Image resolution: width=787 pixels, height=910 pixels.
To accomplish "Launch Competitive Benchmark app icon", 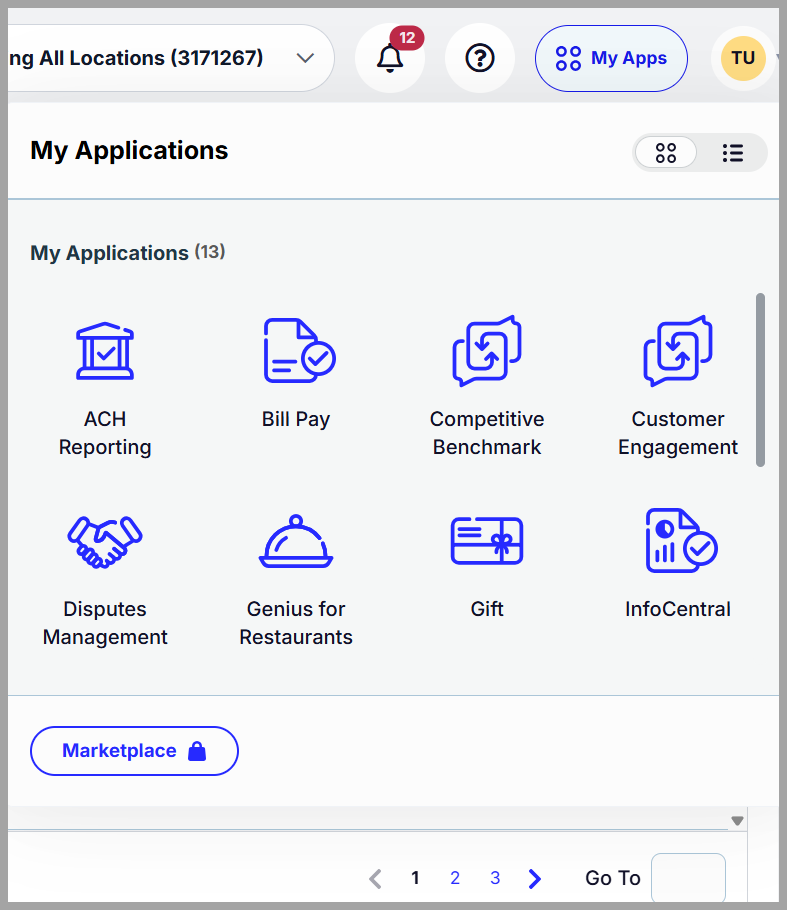I will (x=487, y=351).
